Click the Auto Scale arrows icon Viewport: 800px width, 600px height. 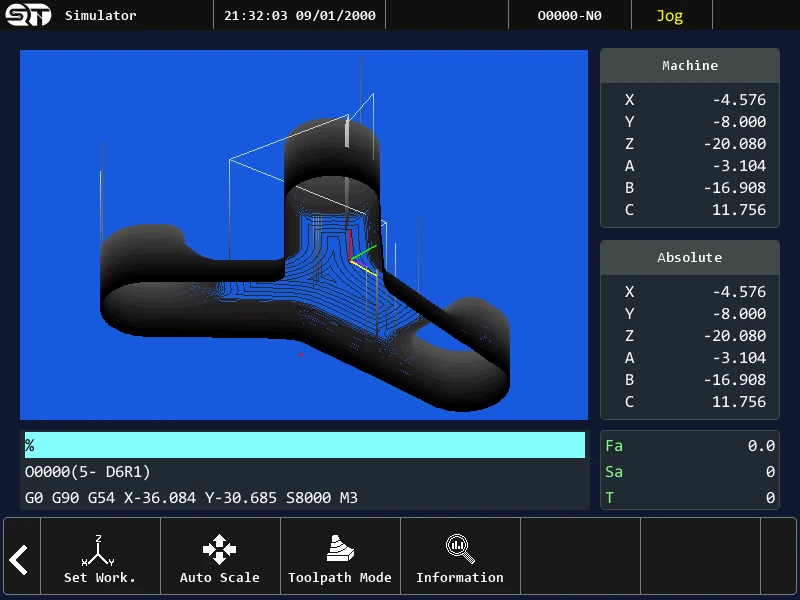219,549
